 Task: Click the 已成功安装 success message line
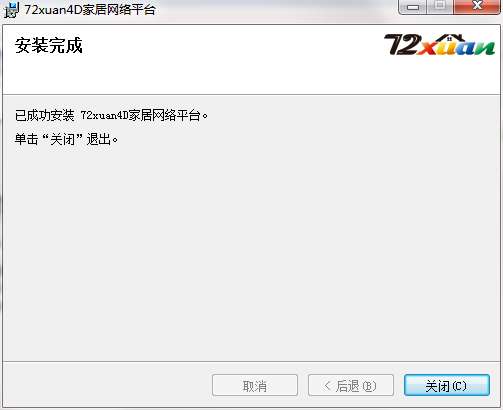(x=111, y=116)
